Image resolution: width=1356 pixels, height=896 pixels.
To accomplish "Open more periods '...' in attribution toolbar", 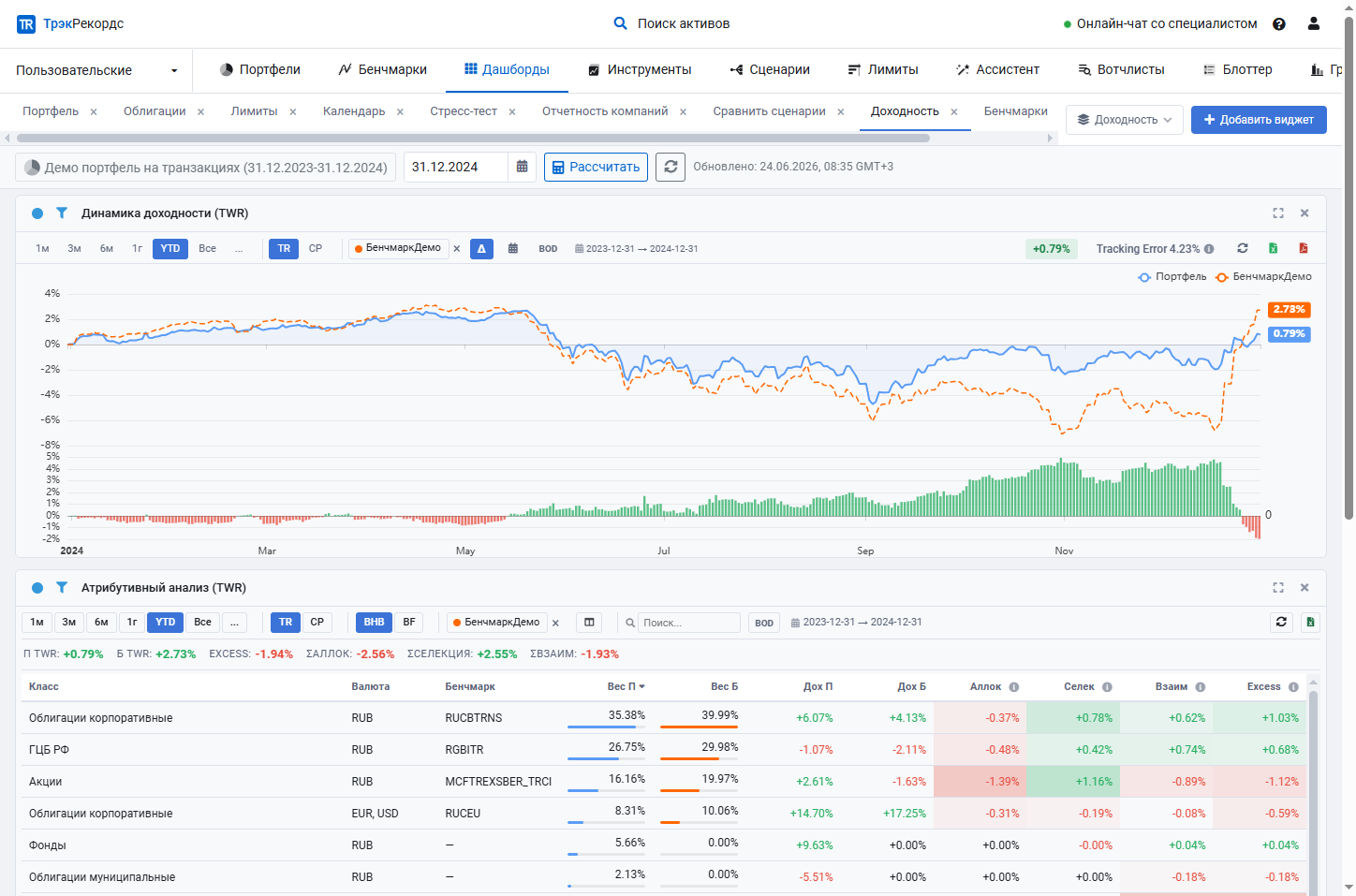I will (x=234, y=623).
